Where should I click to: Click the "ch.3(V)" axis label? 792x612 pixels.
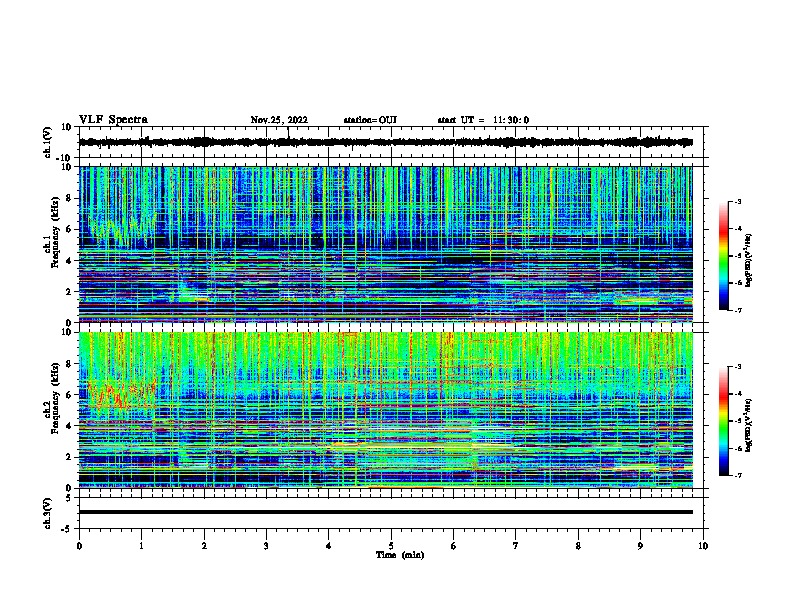coord(47,513)
